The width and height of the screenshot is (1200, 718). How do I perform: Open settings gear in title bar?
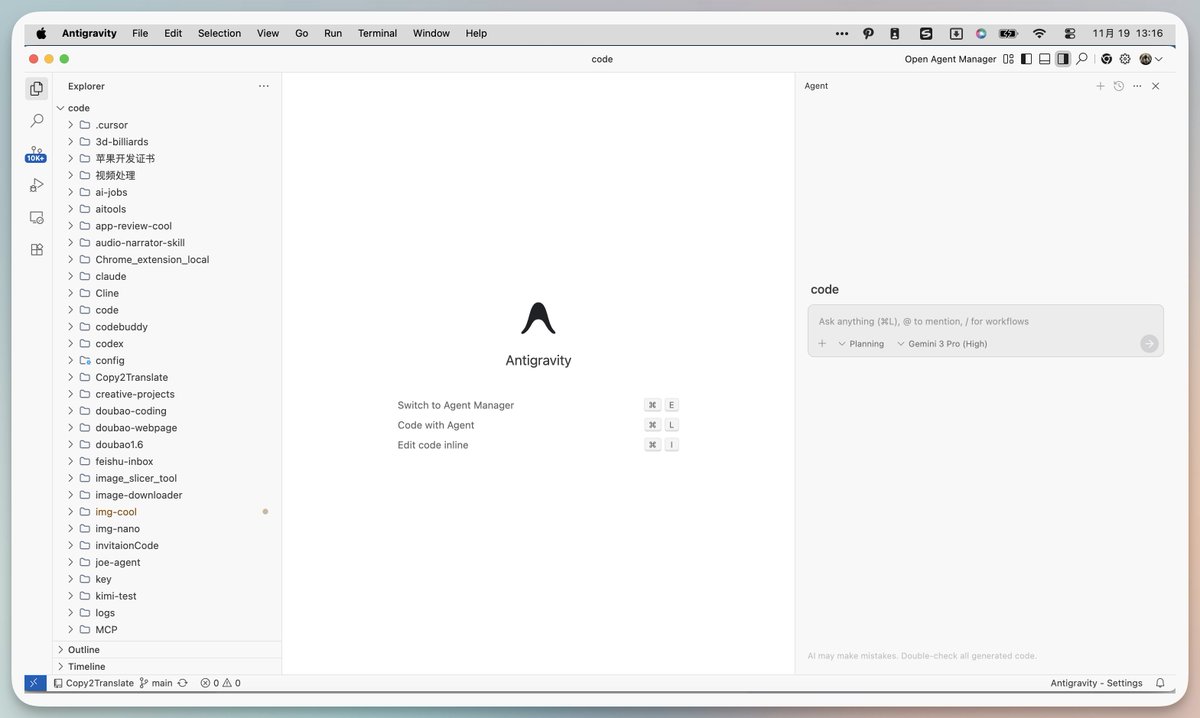pos(1125,59)
